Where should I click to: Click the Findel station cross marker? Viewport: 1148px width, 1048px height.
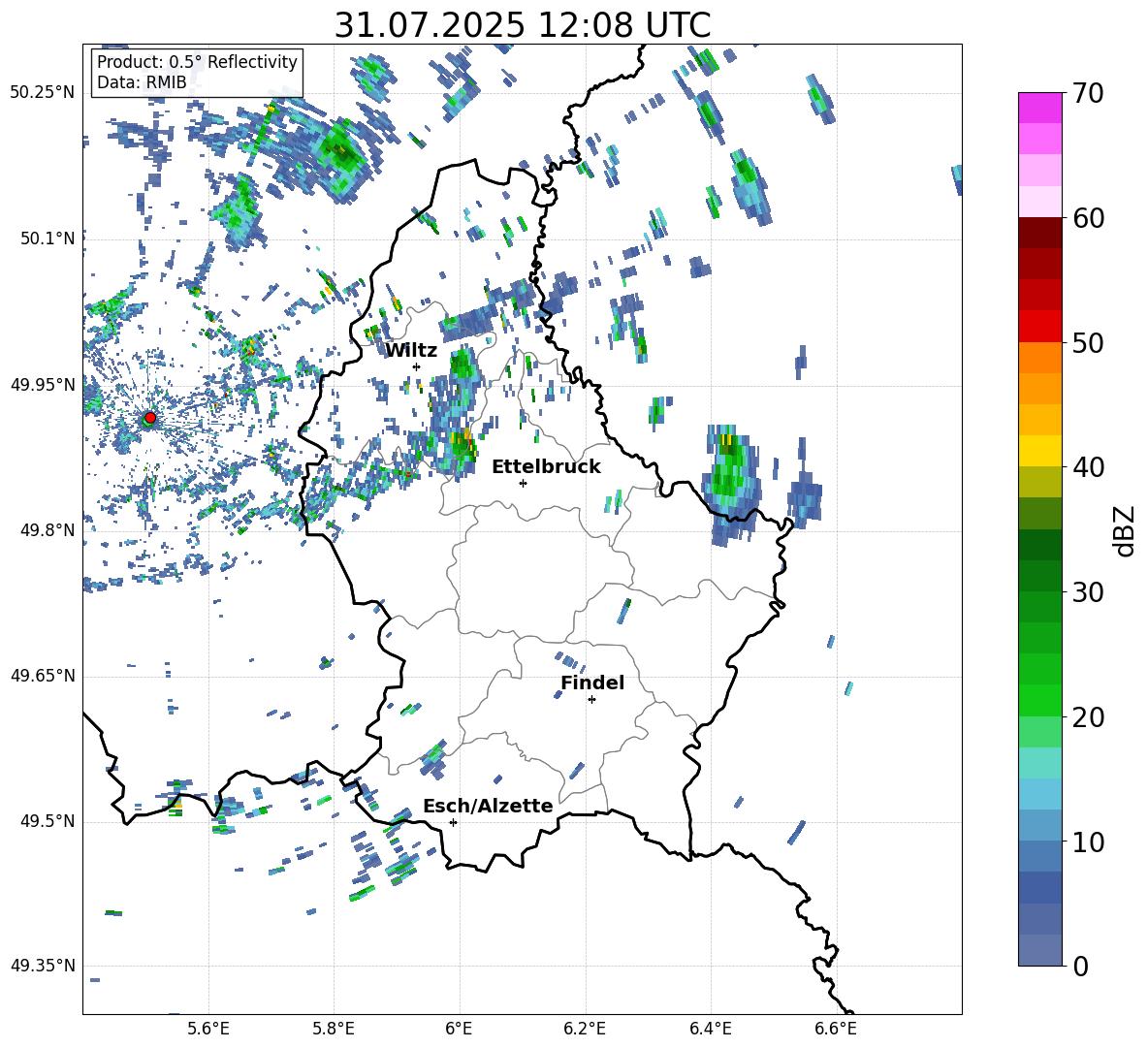click(591, 700)
